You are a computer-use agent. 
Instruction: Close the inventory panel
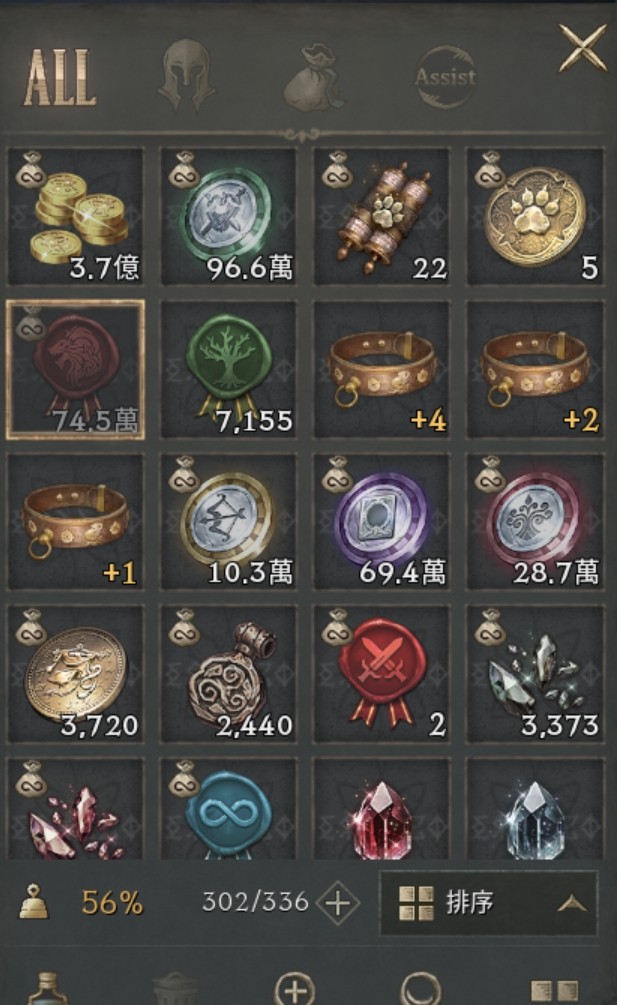(x=582, y=48)
